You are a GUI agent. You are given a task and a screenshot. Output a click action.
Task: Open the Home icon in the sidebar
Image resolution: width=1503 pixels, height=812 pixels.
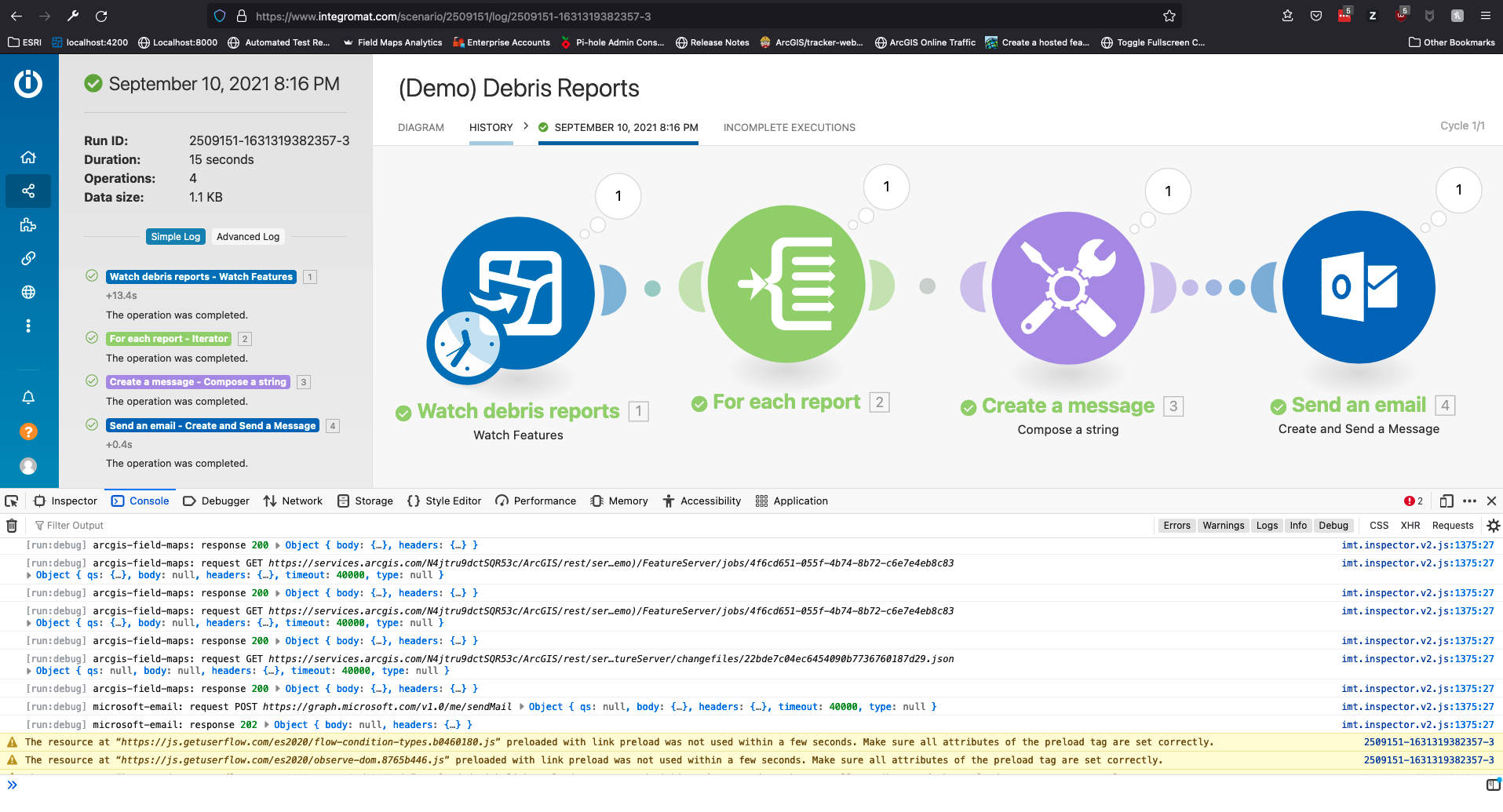pos(28,157)
